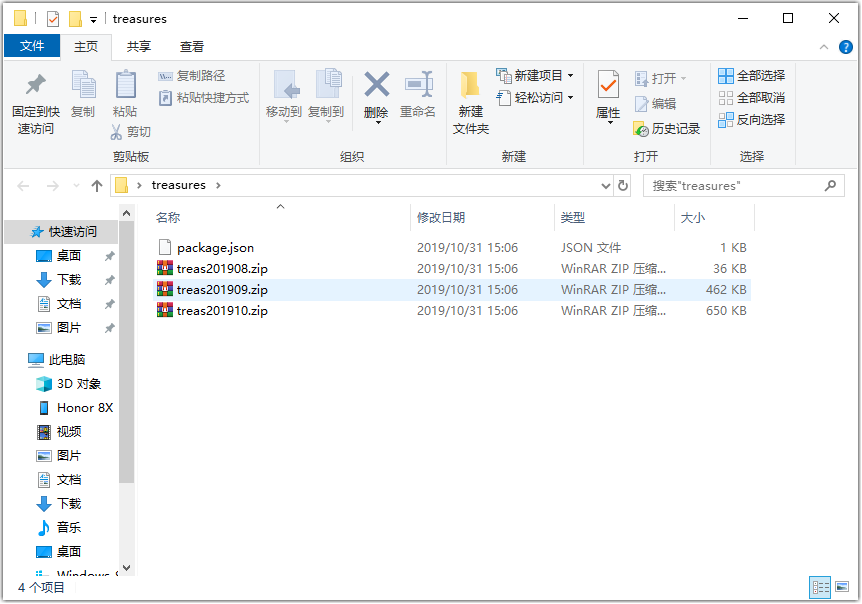This screenshot has width=862, height=604.
Task: Open the address bar history dropdown
Action: [606, 186]
